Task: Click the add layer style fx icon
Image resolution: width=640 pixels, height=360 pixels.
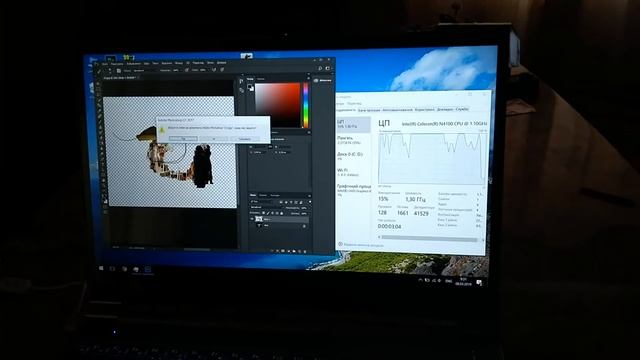Action: pyautogui.click(x=278, y=251)
